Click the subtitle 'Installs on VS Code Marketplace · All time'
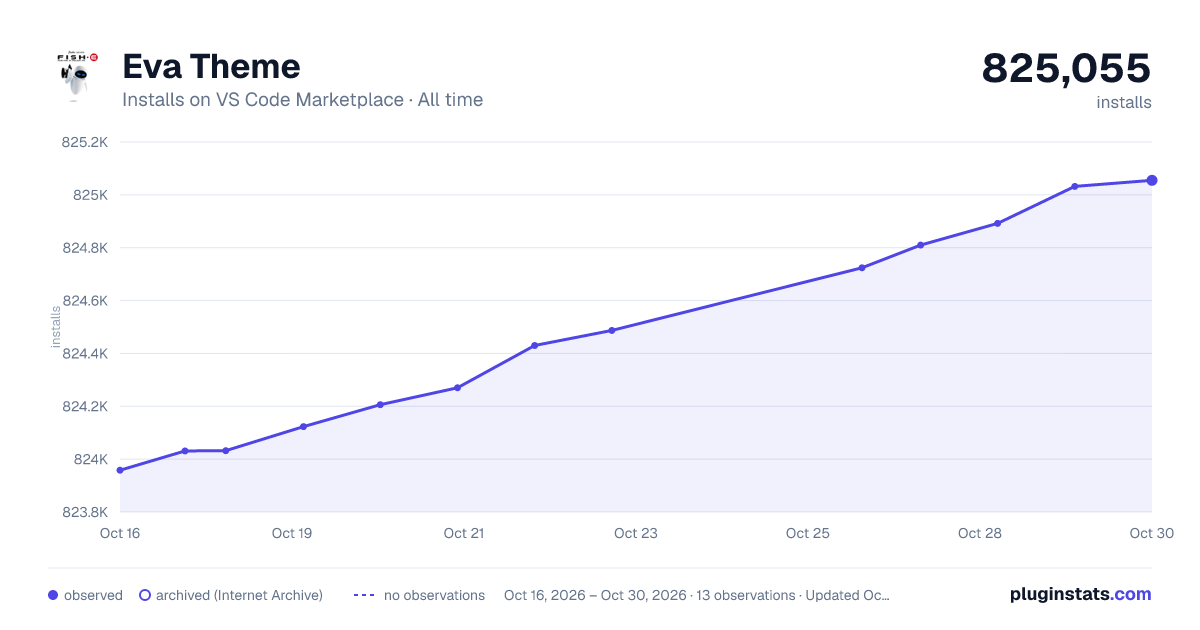Image resolution: width=1200 pixels, height=630 pixels. pos(302,100)
